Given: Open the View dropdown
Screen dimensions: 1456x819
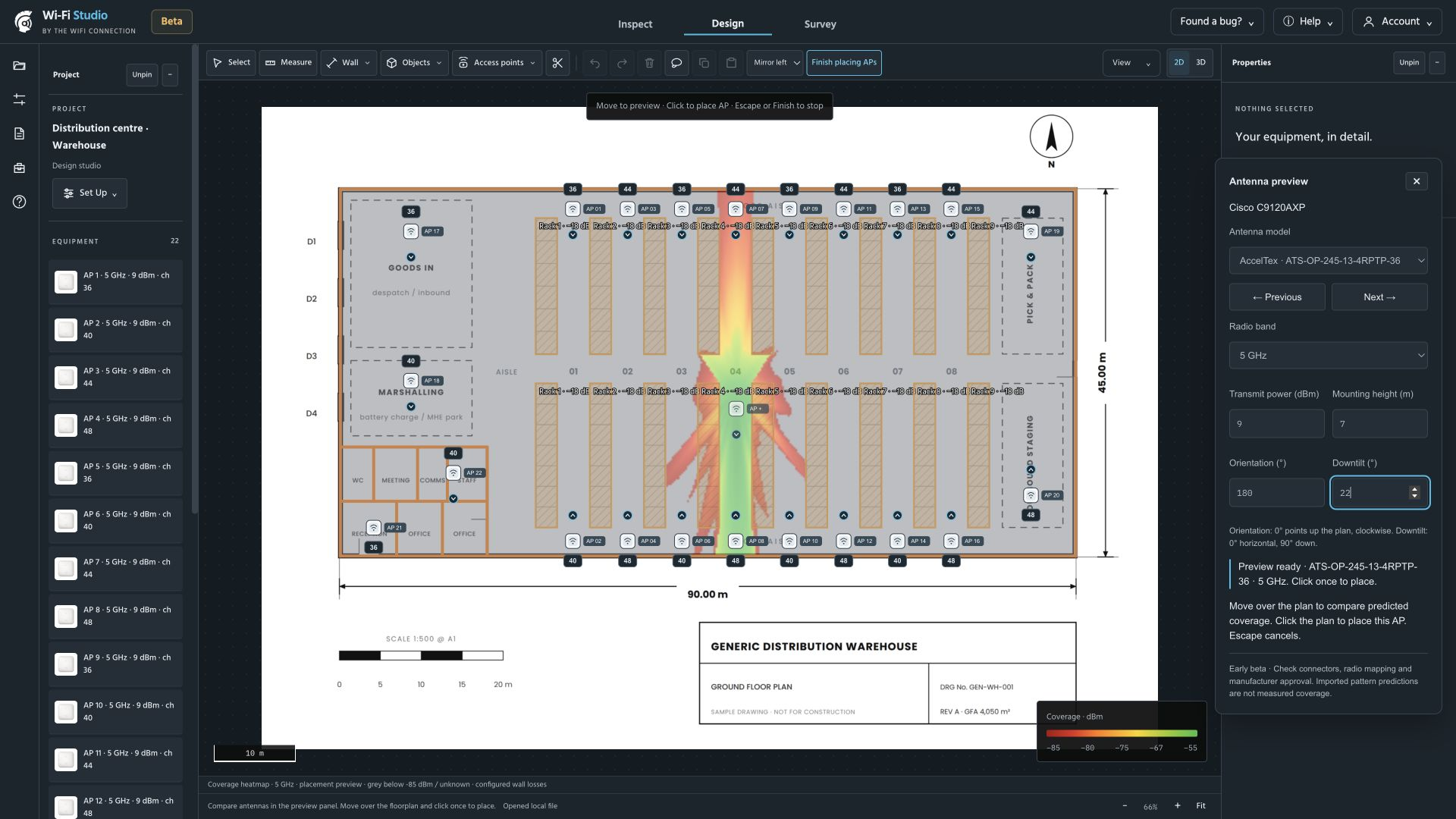Looking at the screenshot, I should [1131, 63].
